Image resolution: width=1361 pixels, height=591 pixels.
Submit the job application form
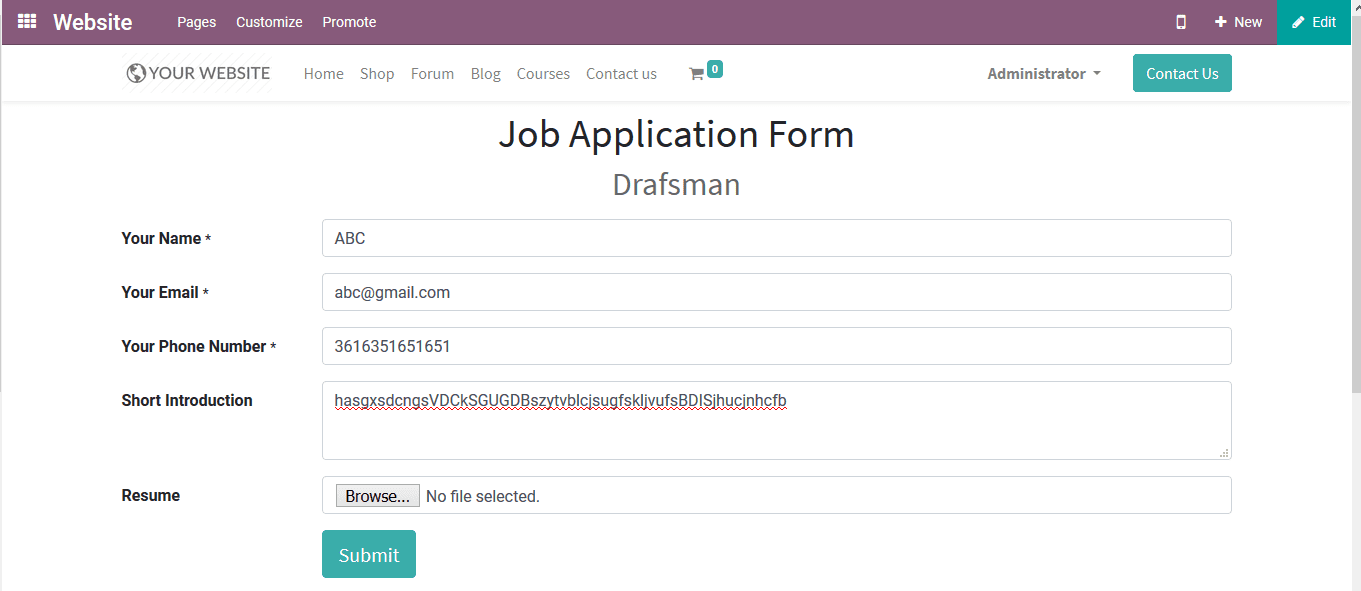(x=368, y=554)
